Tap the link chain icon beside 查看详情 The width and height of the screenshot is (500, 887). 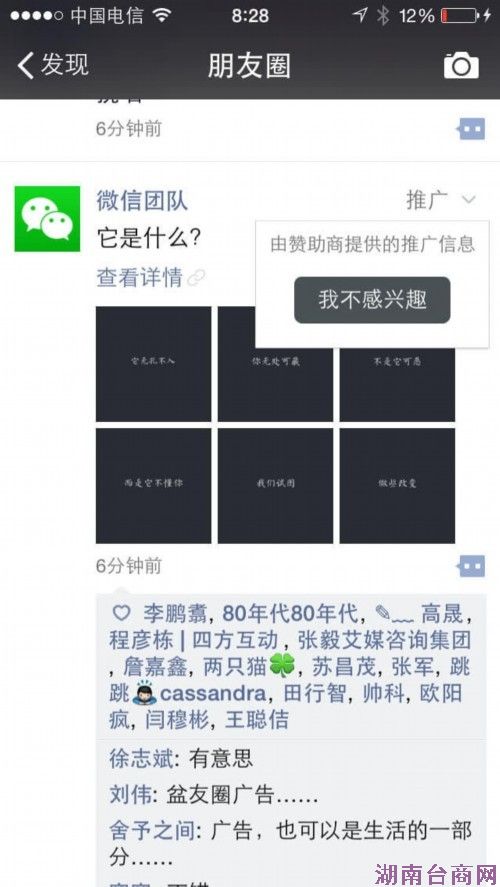[x=196, y=278]
